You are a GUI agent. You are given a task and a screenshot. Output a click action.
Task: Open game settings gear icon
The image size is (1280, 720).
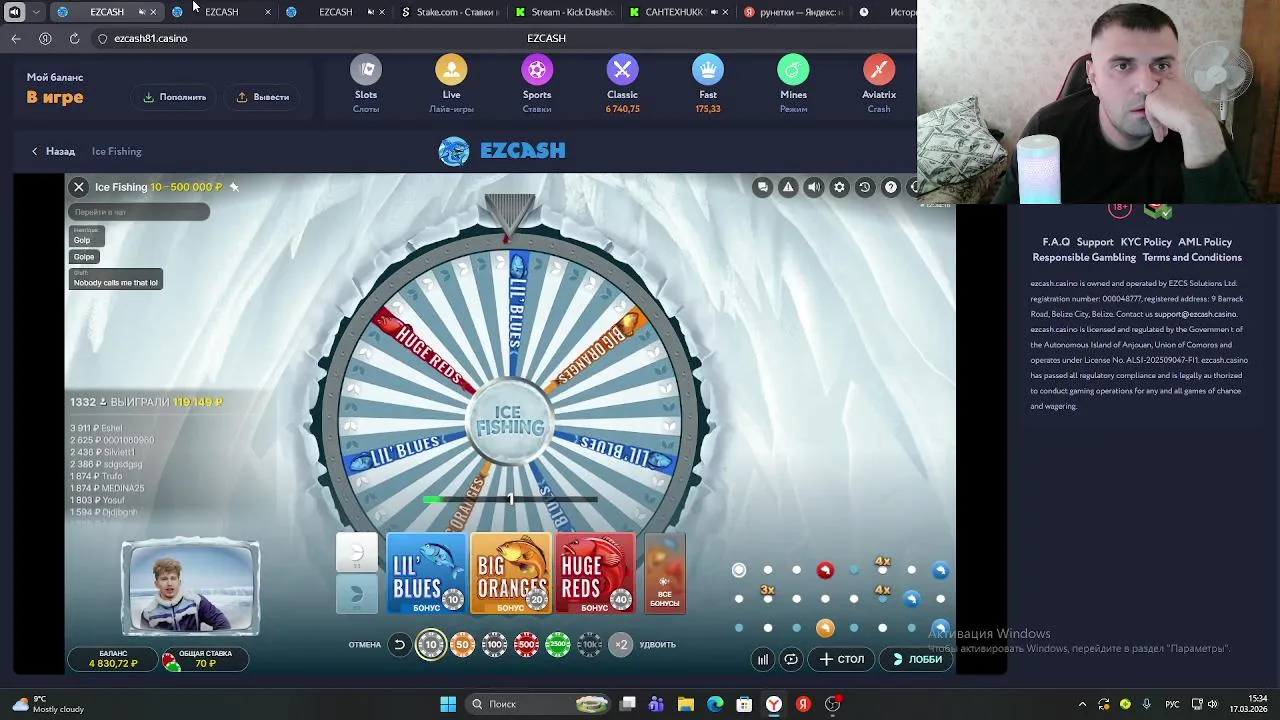coord(839,187)
